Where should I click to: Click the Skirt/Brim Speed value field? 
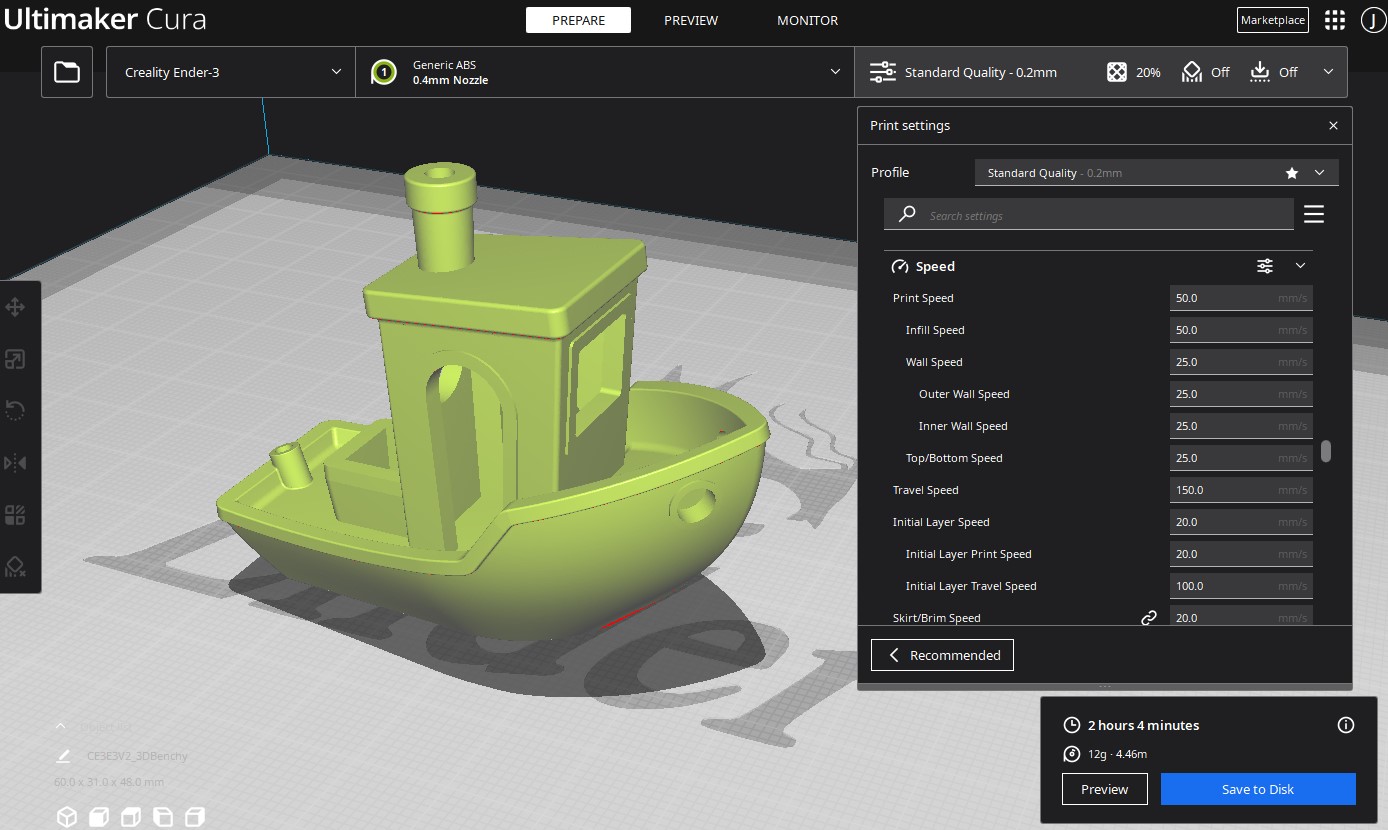click(1241, 617)
